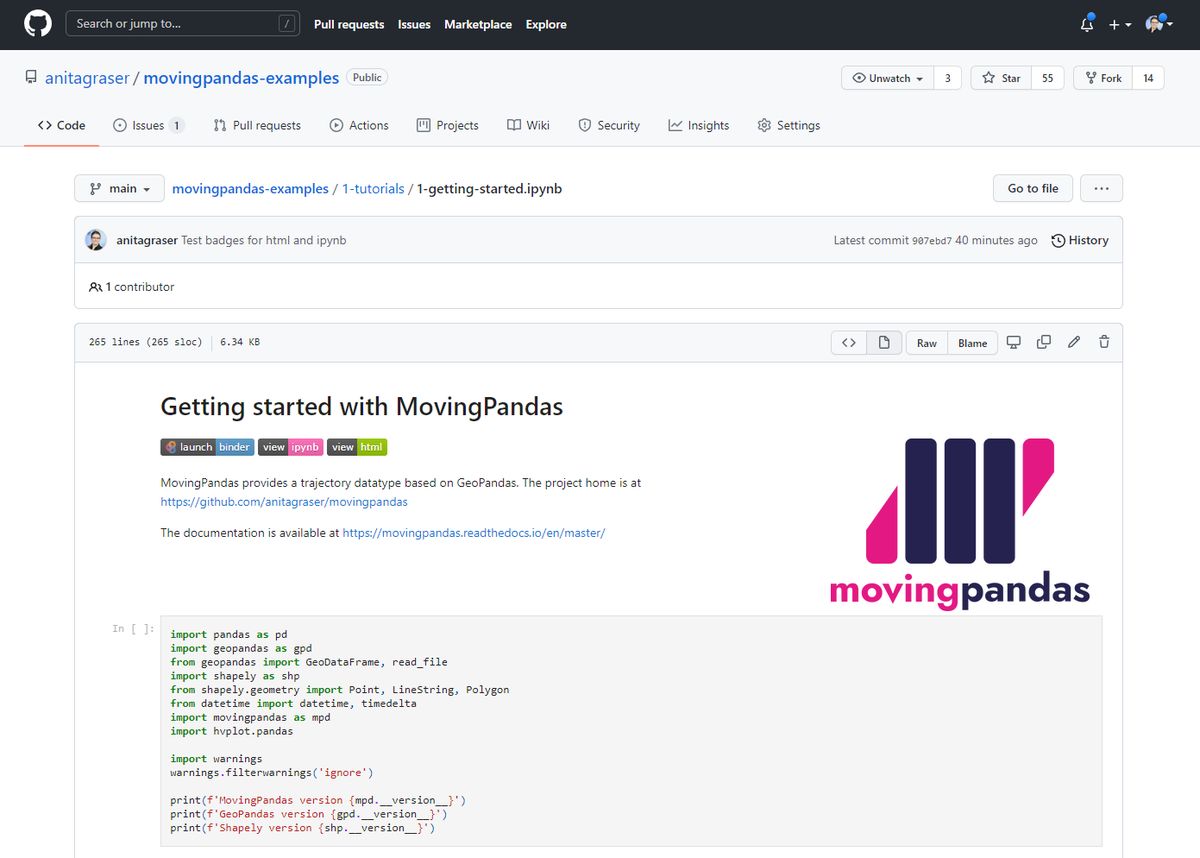Open the ellipsis file actions menu

1101,188
